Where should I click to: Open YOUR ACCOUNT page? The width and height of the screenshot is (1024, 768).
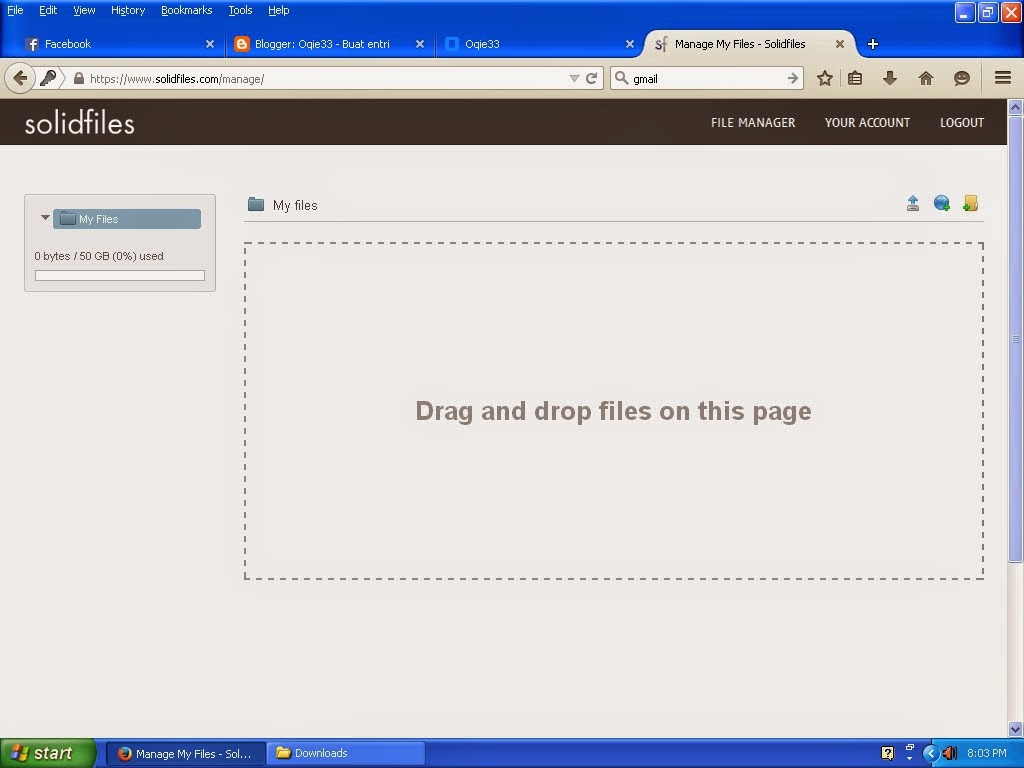point(867,122)
